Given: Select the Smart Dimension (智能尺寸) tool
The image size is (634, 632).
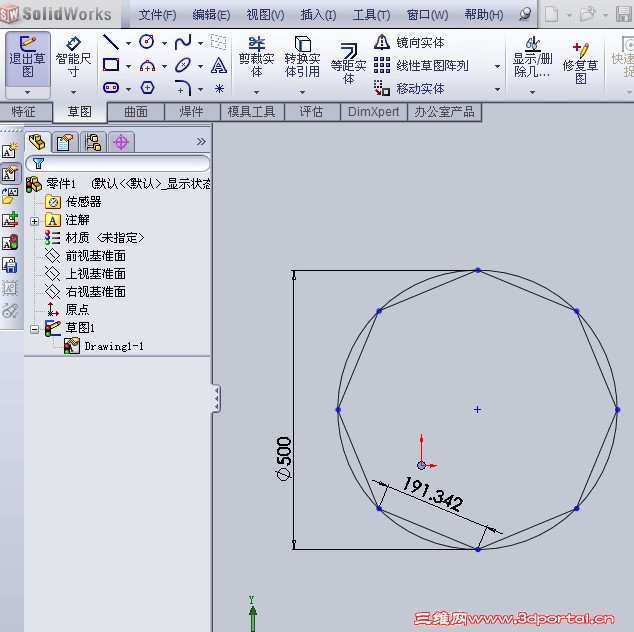Looking at the screenshot, I should (x=73, y=59).
